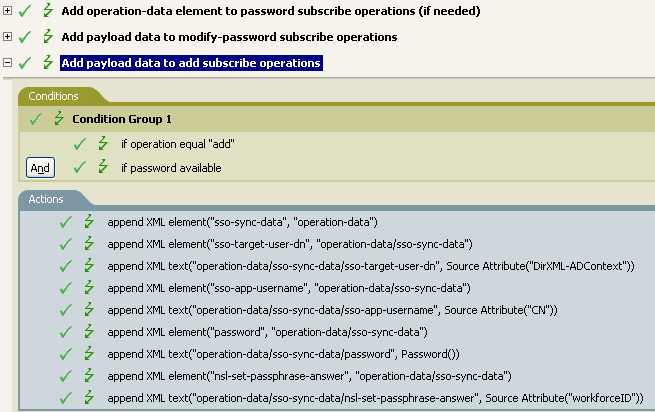Image resolution: width=655 pixels, height=412 pixels.
Task: Select the Actions tab header
Action: 45,199
